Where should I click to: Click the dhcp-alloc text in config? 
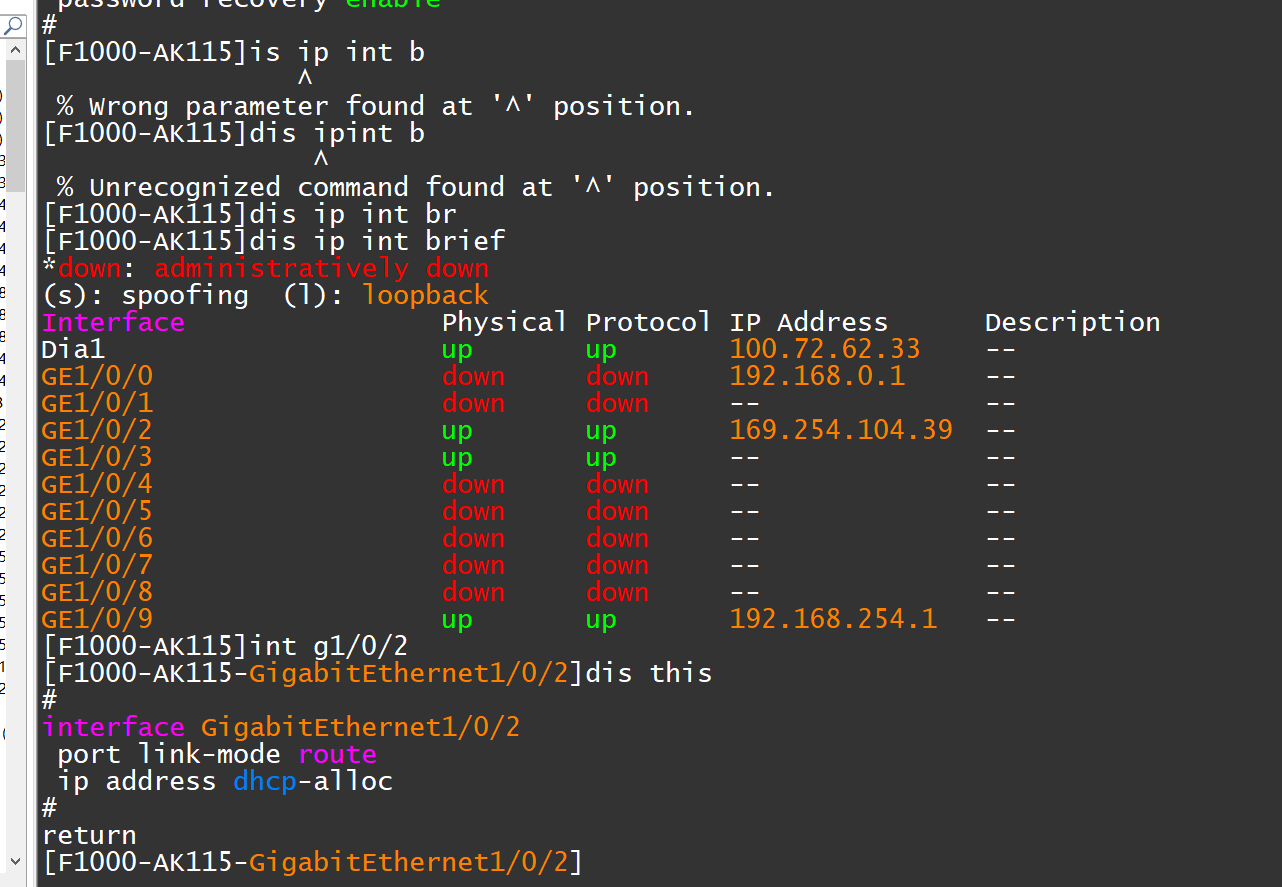tap(313, 781)
